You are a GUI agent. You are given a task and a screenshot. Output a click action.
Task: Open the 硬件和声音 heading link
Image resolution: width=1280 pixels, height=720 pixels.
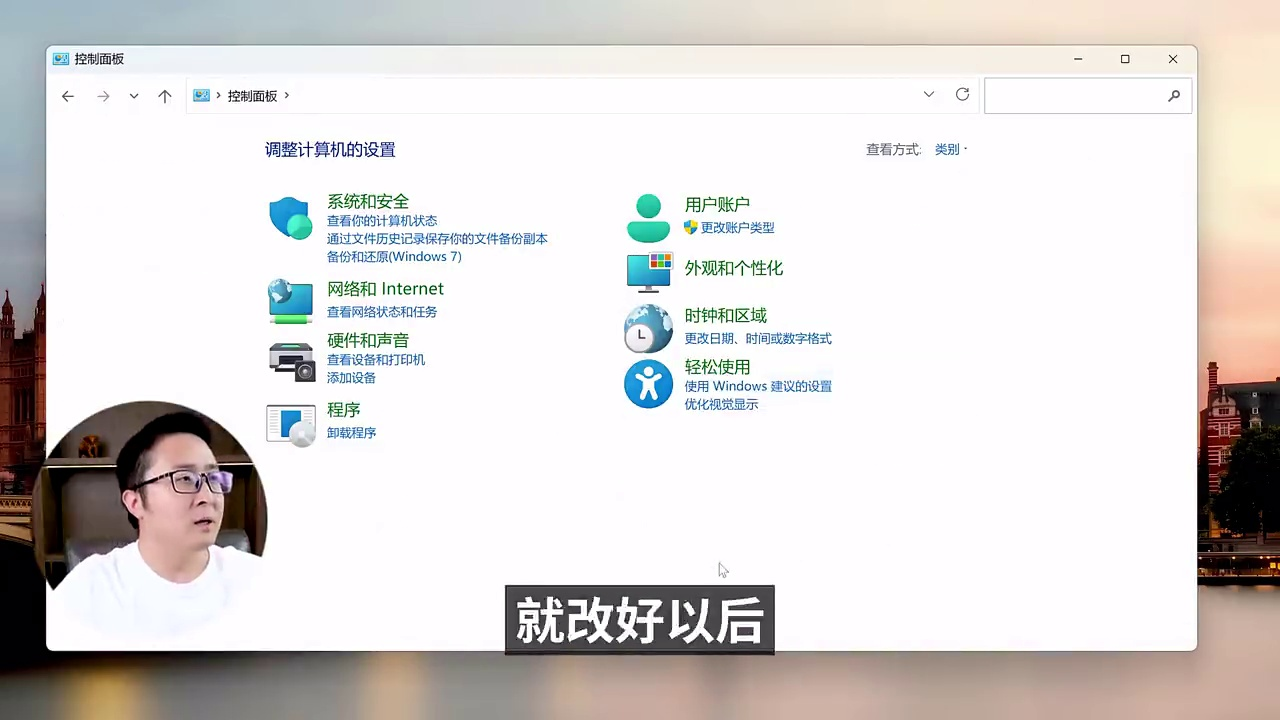368,340
